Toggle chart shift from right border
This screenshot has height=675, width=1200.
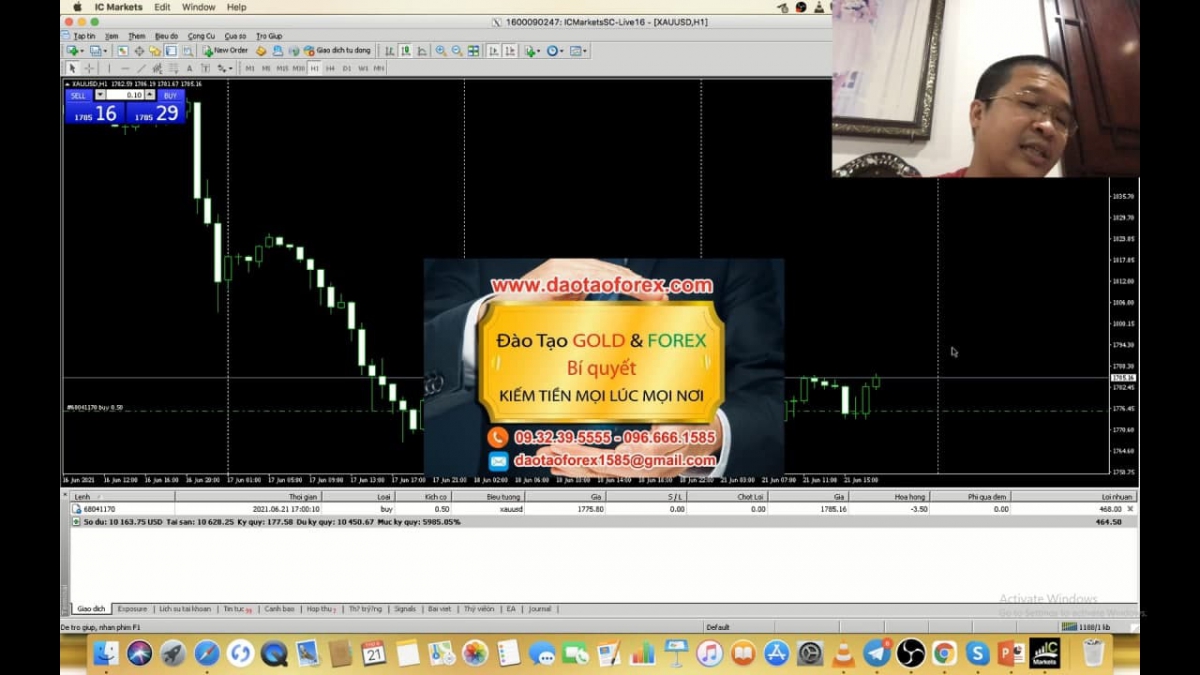coord(509,50)
